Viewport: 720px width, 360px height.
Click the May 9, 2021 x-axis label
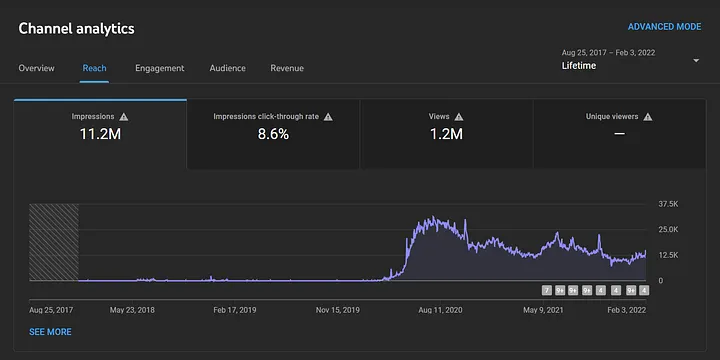(x=543, y=310)
